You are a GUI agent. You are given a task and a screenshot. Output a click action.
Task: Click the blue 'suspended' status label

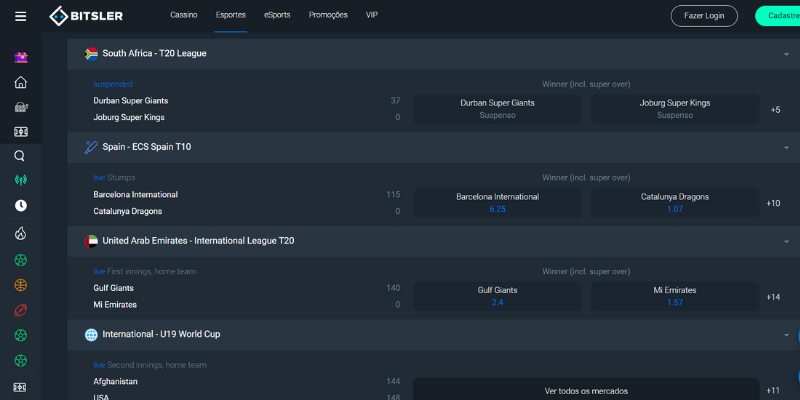click(x=113, y=84)
